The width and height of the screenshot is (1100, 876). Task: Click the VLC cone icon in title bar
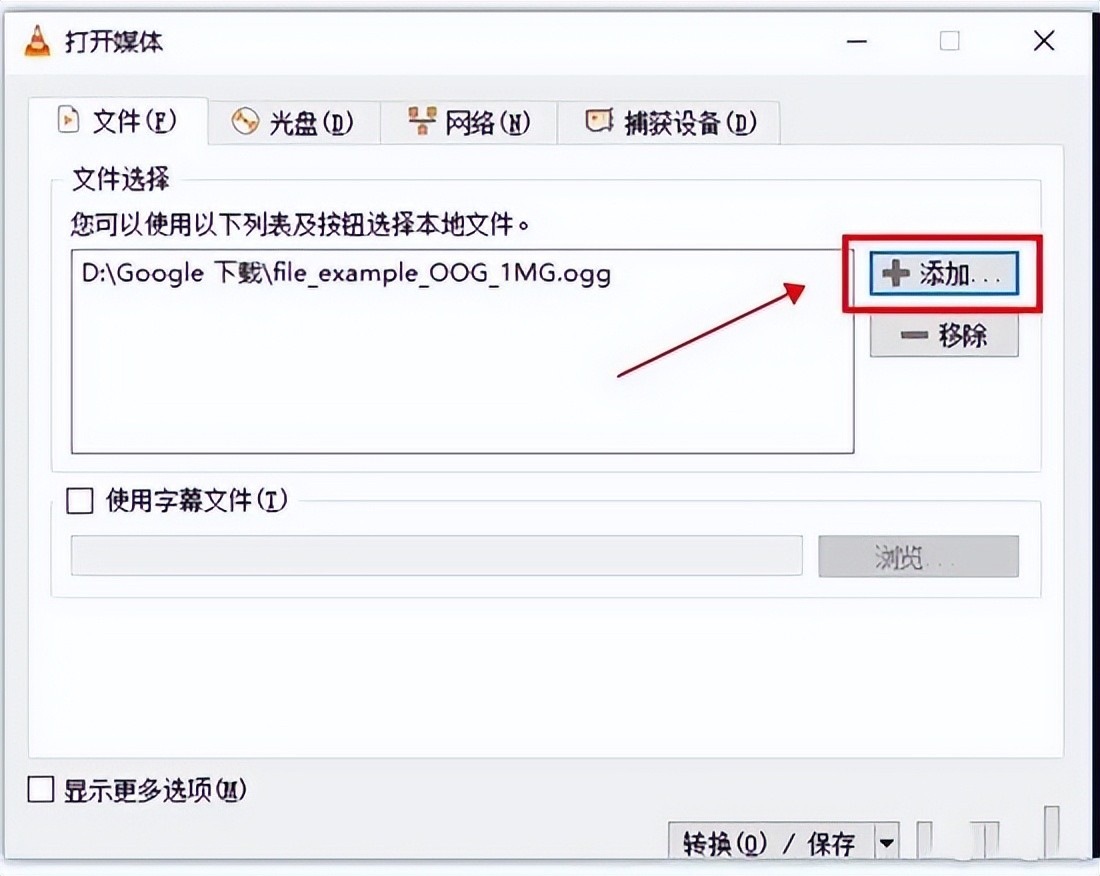(x=37, y=41)
